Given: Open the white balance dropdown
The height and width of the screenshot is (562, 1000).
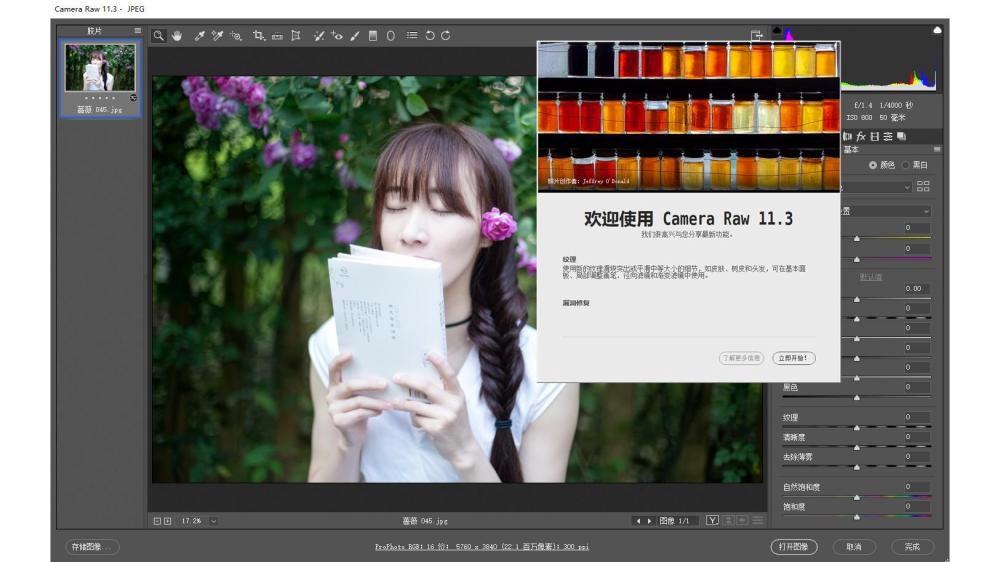Looking at the screenshot, I should pyautogui.click(x=886, y=211).
